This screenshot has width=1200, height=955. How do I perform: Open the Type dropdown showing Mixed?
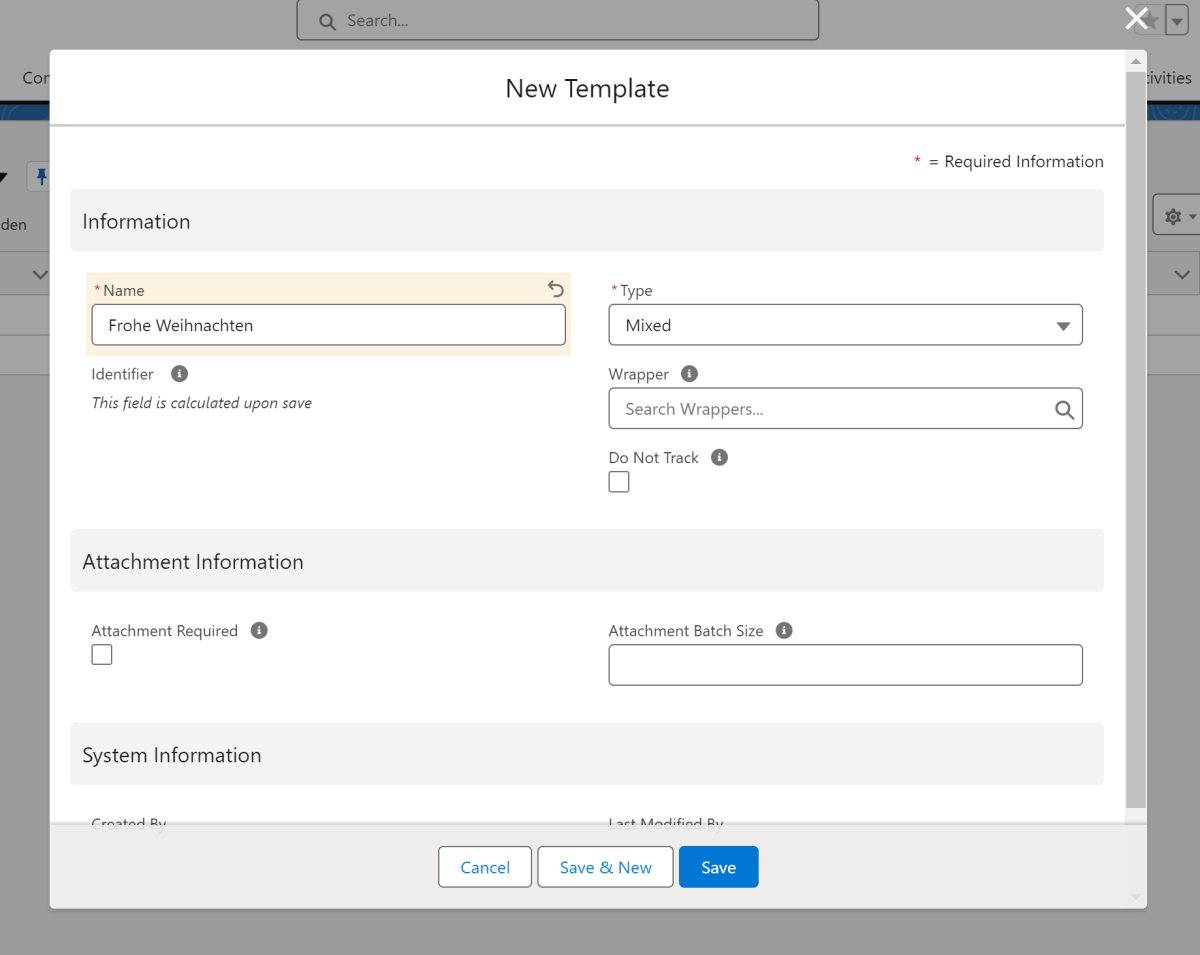click(845, 325)
